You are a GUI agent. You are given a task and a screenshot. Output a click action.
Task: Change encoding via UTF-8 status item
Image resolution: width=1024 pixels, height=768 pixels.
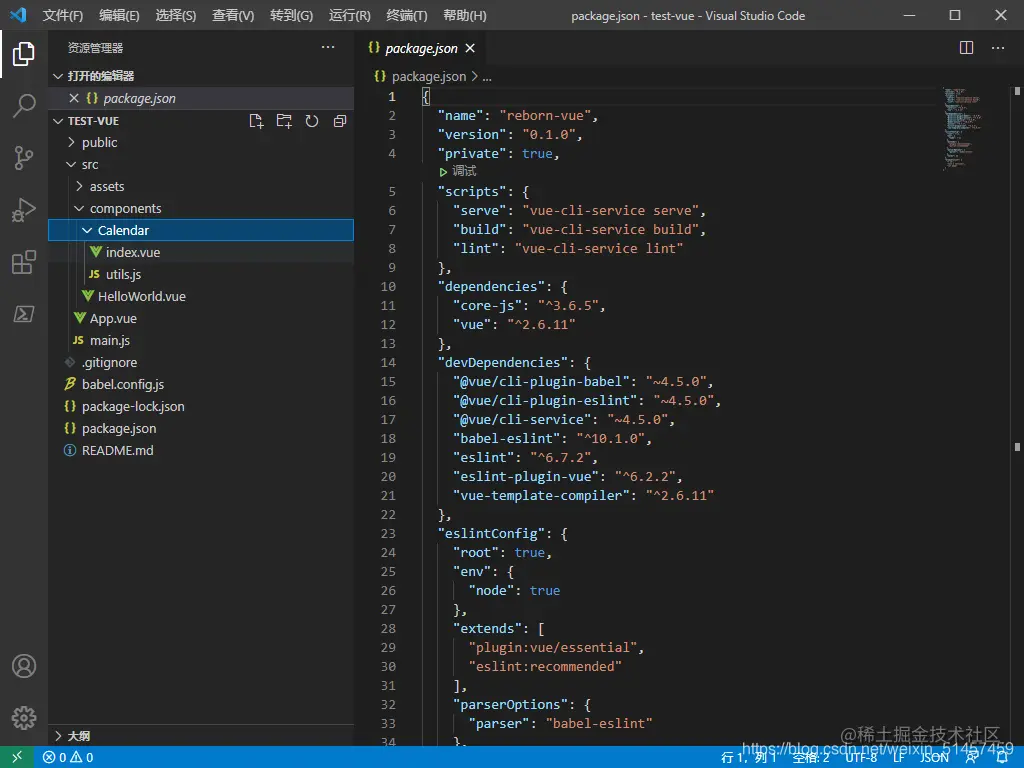(x=862, y=758)
